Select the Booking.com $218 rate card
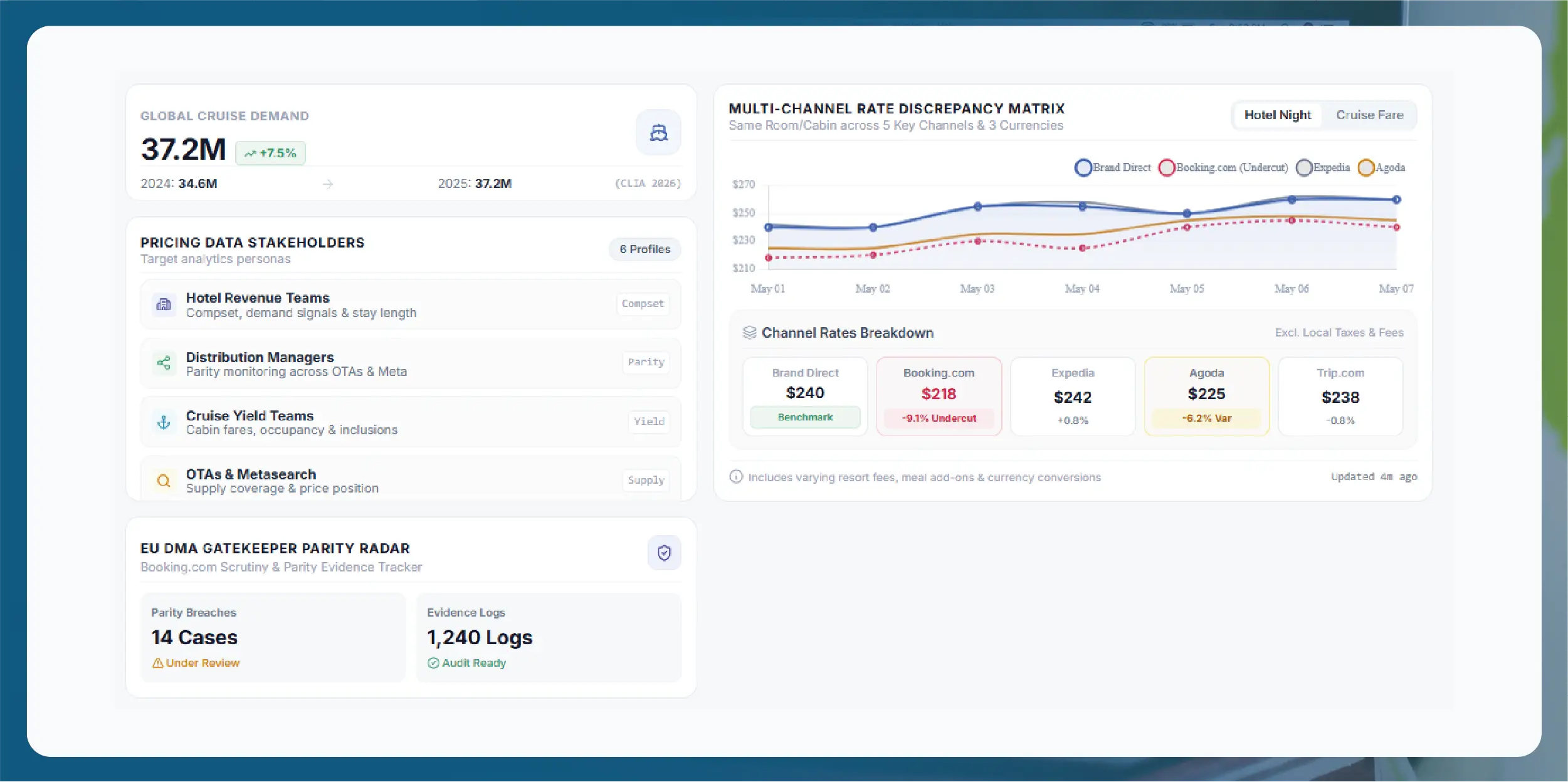This screenshot has height=782, width=1568. coord(939,396)
